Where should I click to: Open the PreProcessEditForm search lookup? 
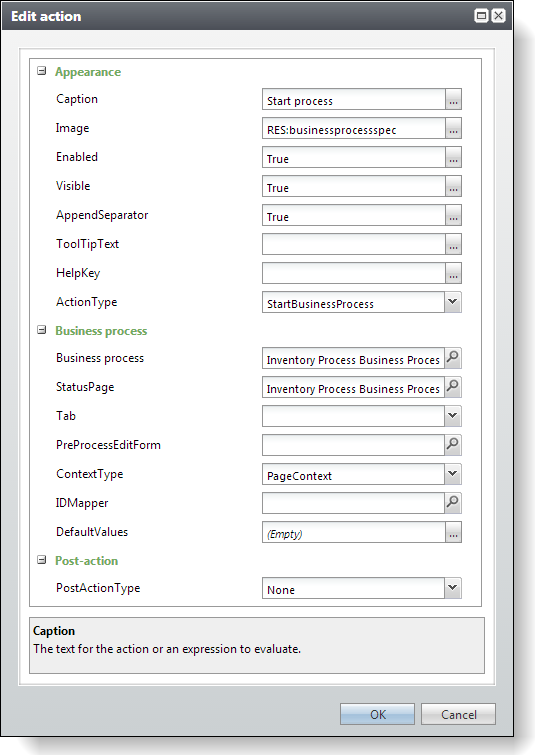(453, 444)
